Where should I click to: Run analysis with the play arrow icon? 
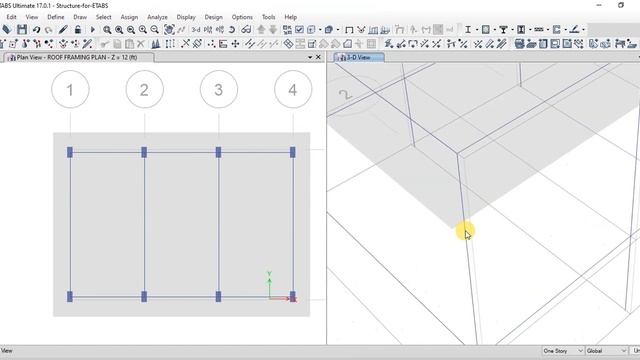(x=93, y=30)
